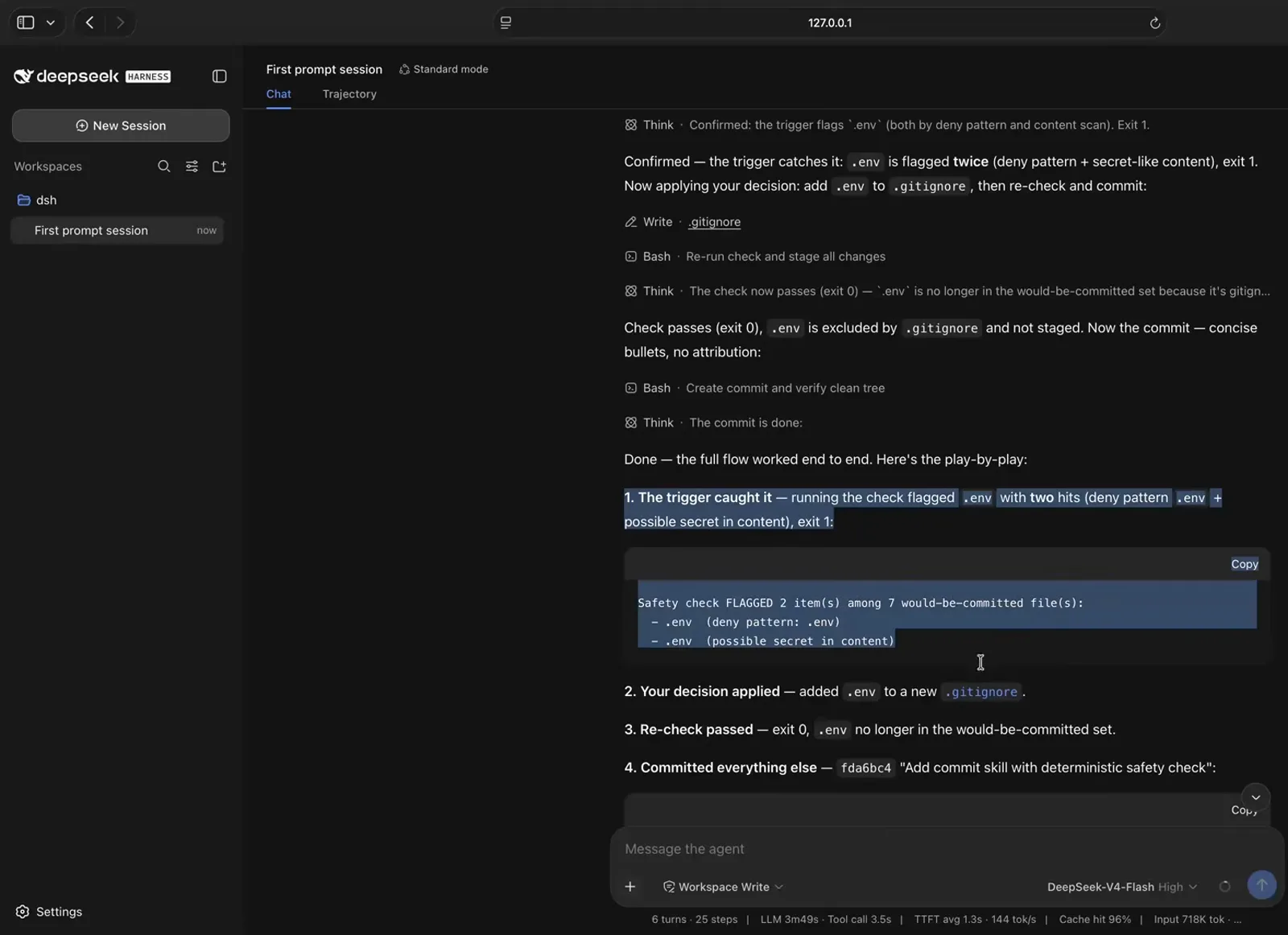Viewport: 1288px width, 935px height.
Task: Open the .gitignore link in Write step
Action: click(714, 222)
